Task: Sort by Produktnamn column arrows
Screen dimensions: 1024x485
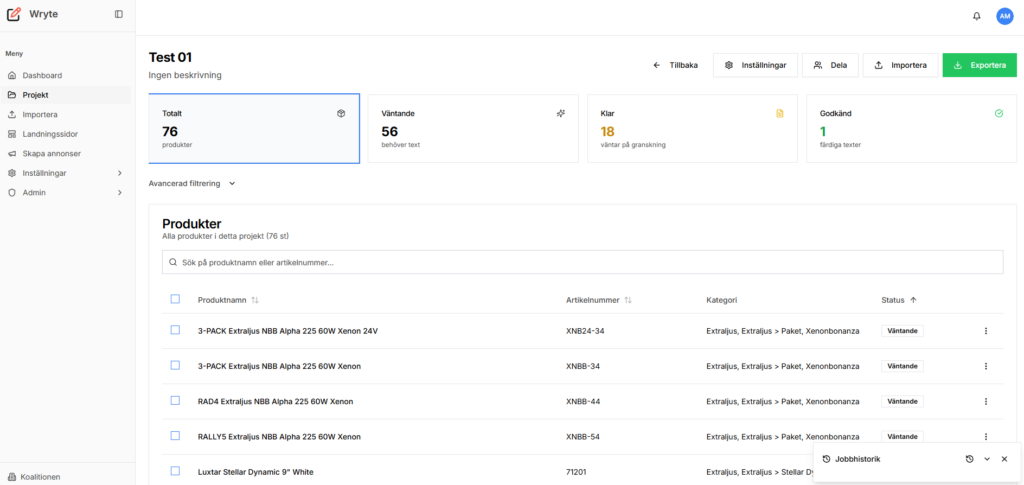Action: pyautogui.click(x=255, y=300)
